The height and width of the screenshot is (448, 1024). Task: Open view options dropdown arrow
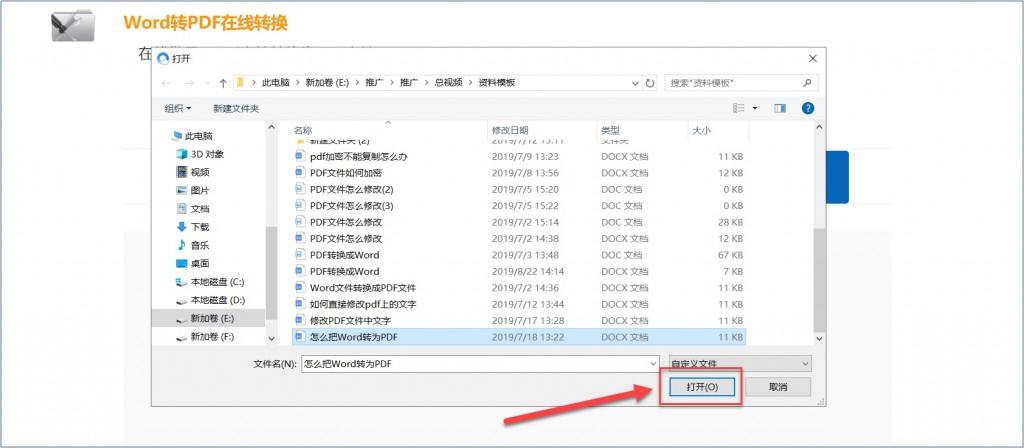point(755,108)
